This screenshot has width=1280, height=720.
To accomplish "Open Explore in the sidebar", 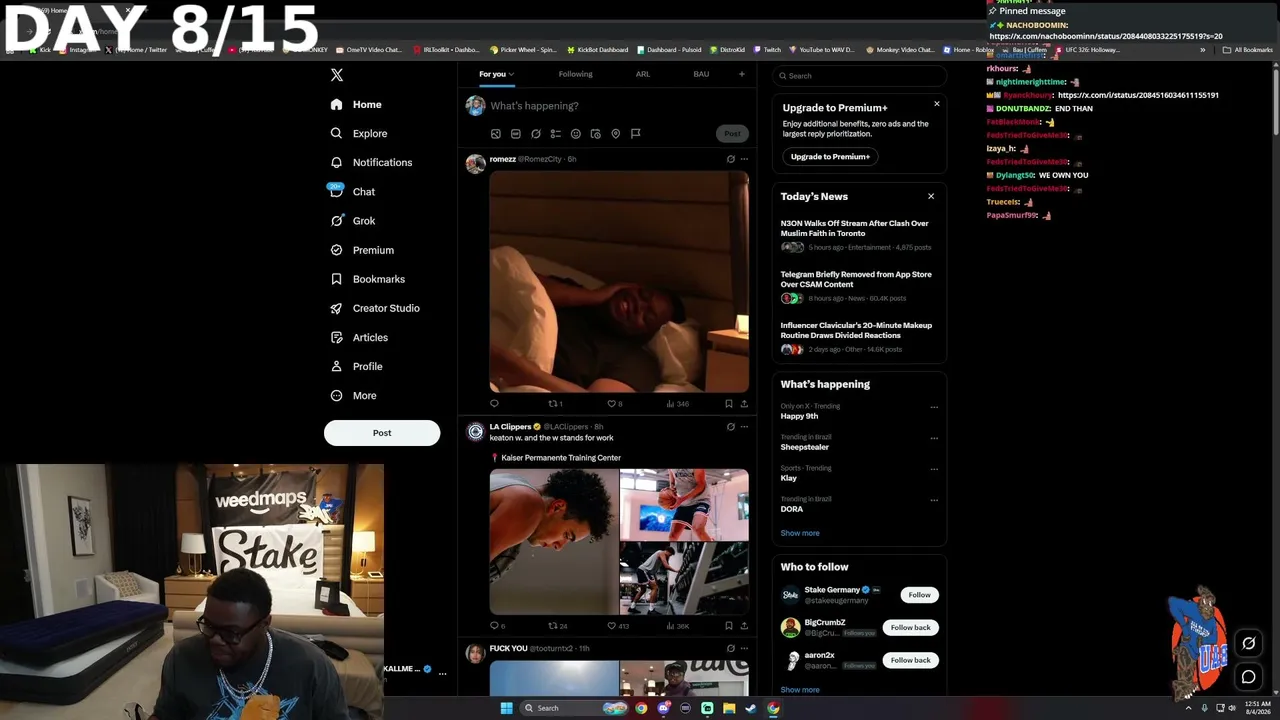I will 359,133.
